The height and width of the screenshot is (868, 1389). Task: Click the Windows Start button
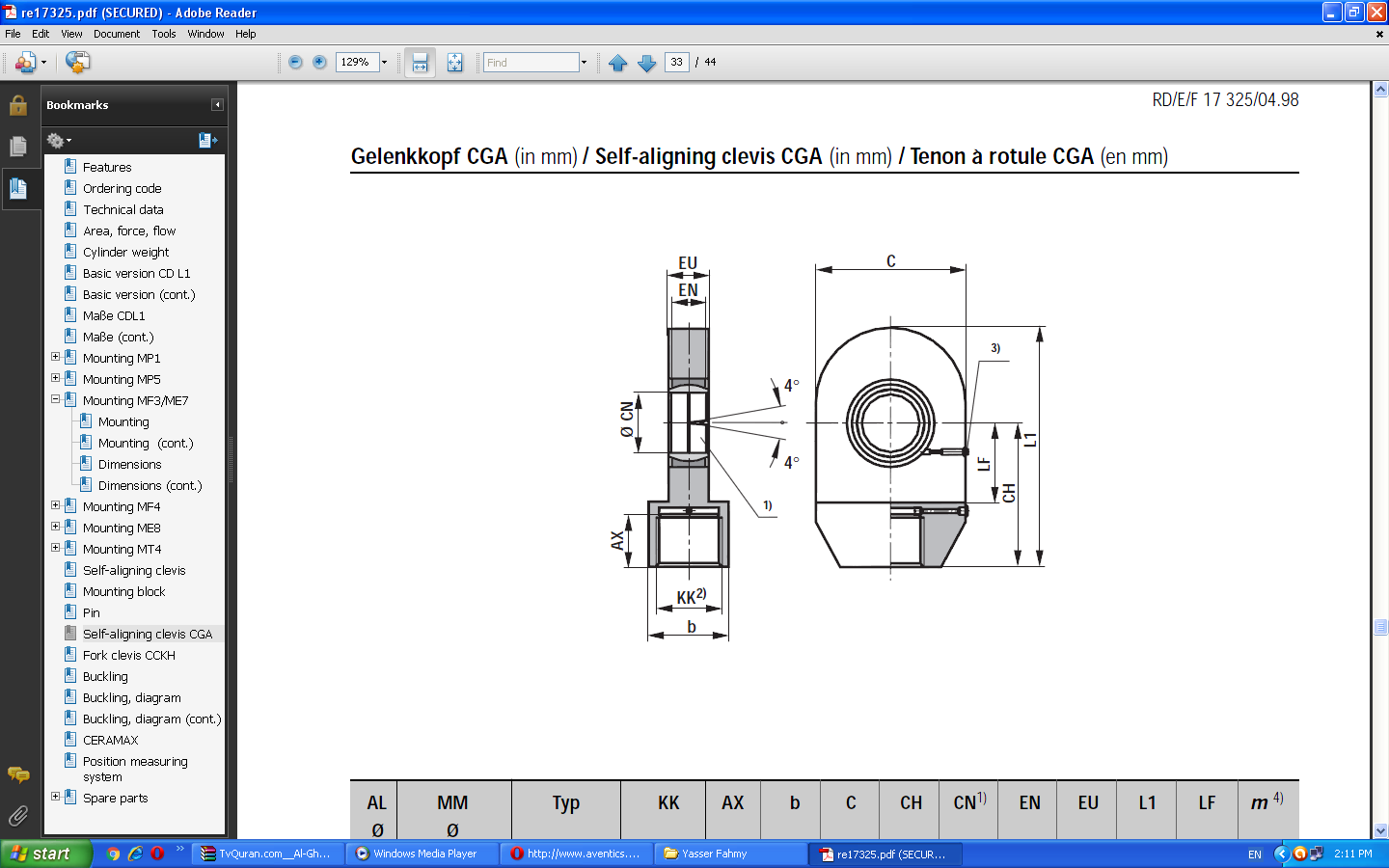point(45,854)
